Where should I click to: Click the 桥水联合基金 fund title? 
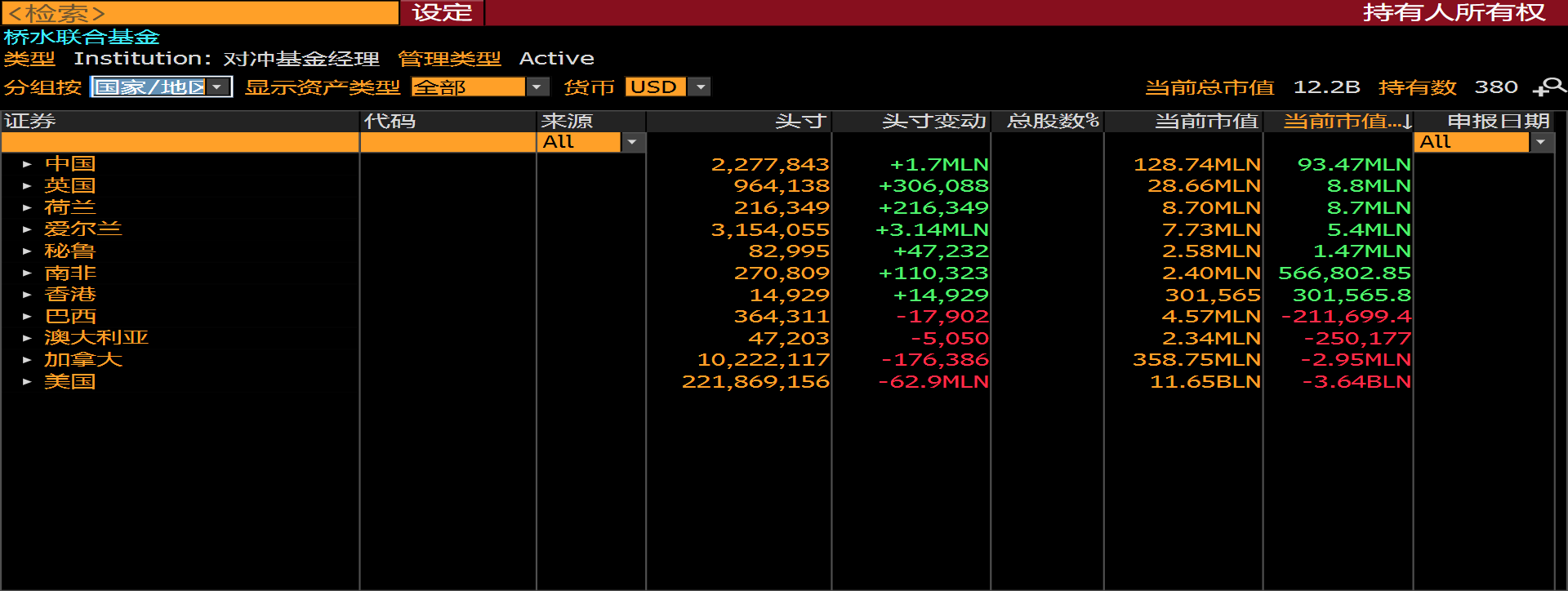[x=82, y=37]
